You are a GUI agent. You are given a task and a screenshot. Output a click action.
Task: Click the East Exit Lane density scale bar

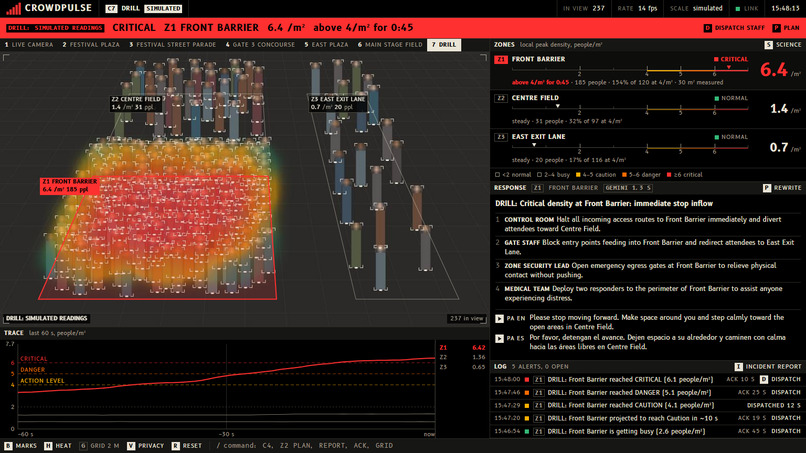click(x=630, y=148)
